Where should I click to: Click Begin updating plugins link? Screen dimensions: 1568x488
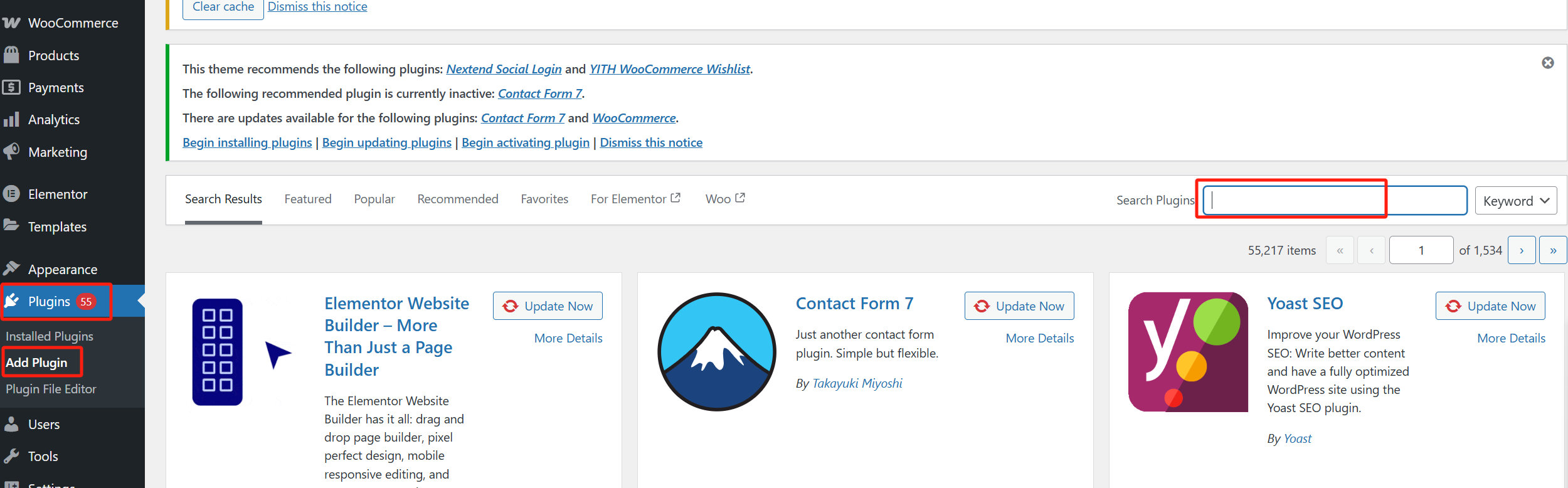pos(387,142)
